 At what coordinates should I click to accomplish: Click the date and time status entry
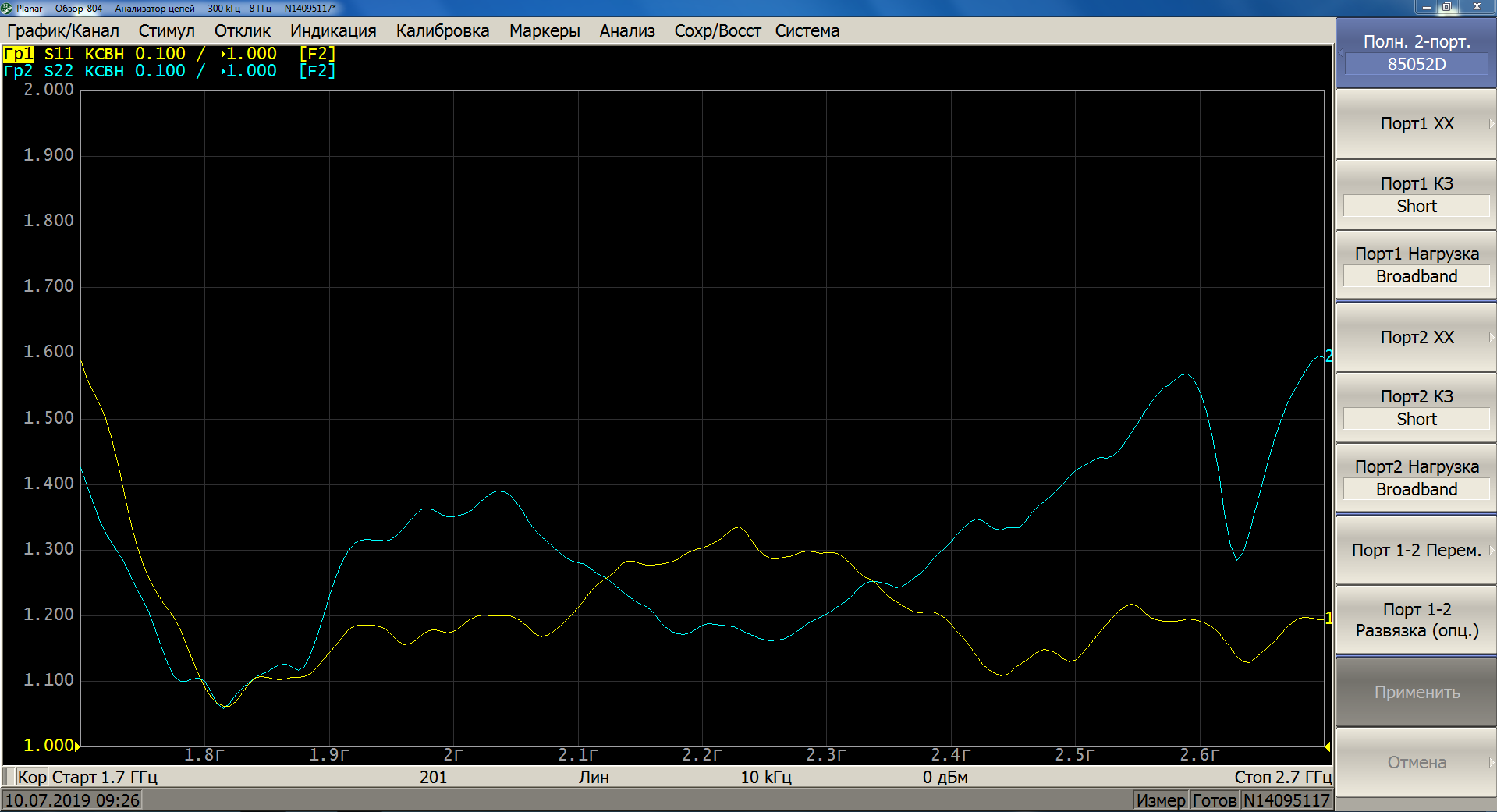(72, 800)
